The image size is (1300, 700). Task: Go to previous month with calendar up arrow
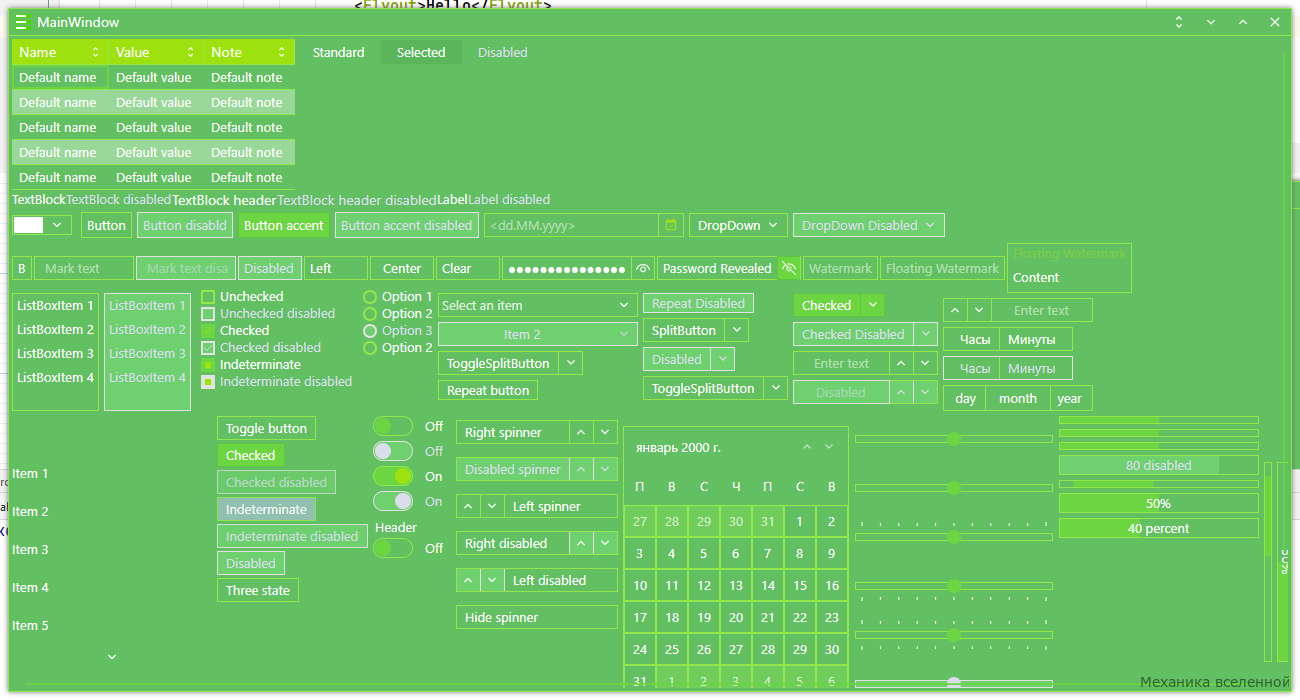tap(806, 446)
